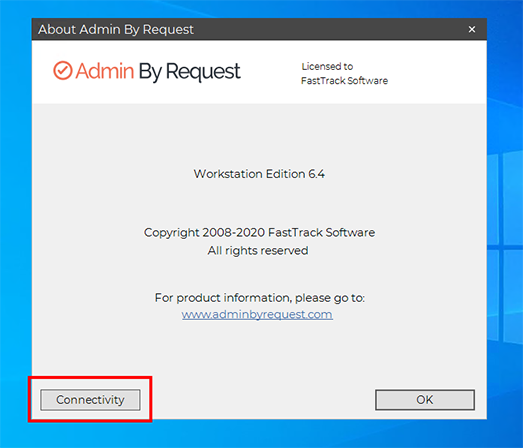Close the About Admin By Request dialog

click(472, 29)
